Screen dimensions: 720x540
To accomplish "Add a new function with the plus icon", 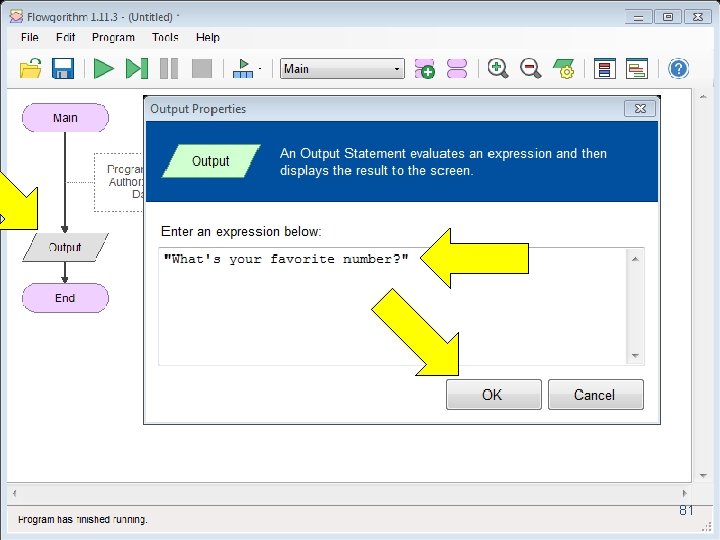I will tap(425, 69).
